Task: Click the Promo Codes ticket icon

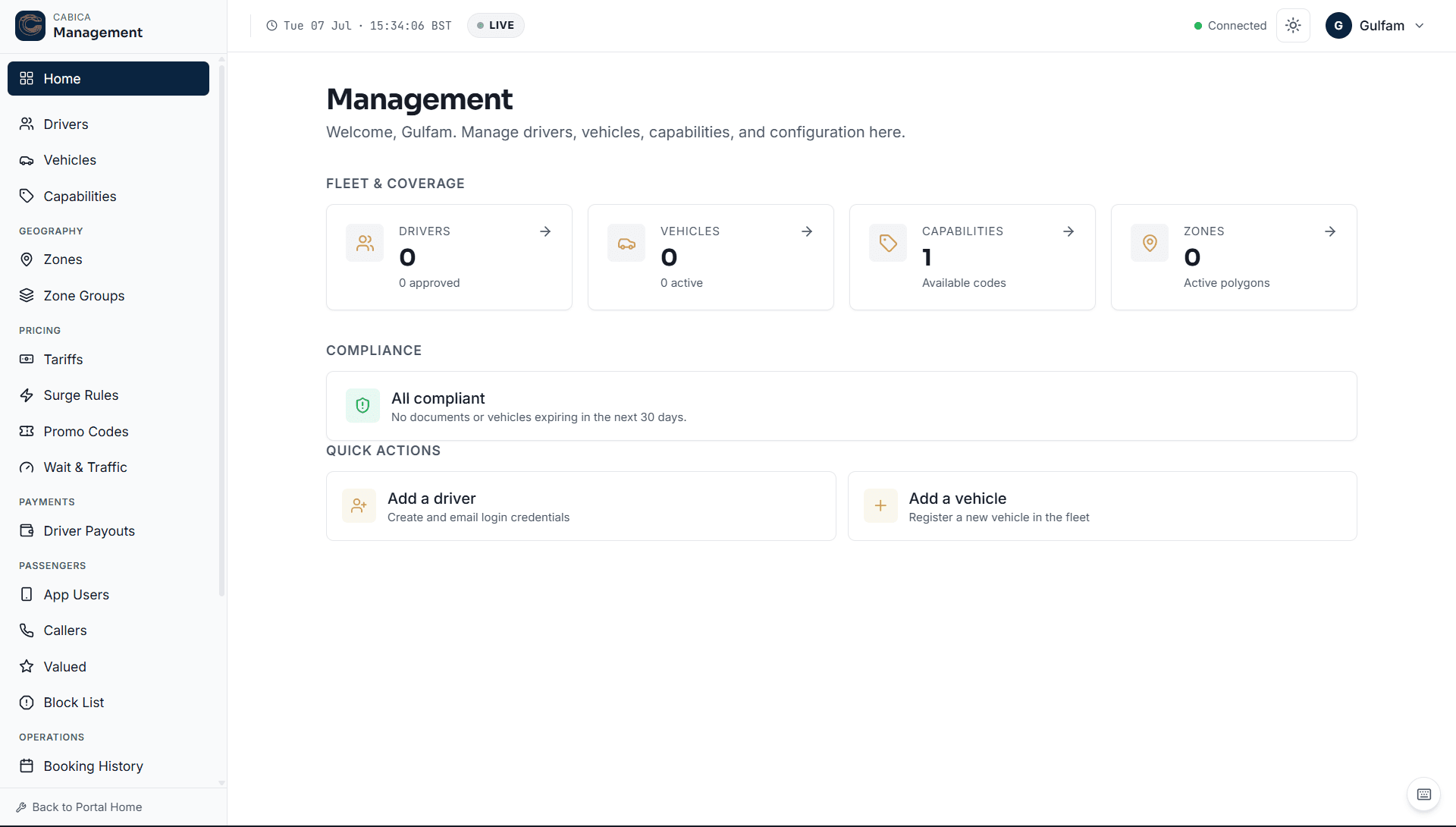Action: pyautogui.click(x=27, y=431)
